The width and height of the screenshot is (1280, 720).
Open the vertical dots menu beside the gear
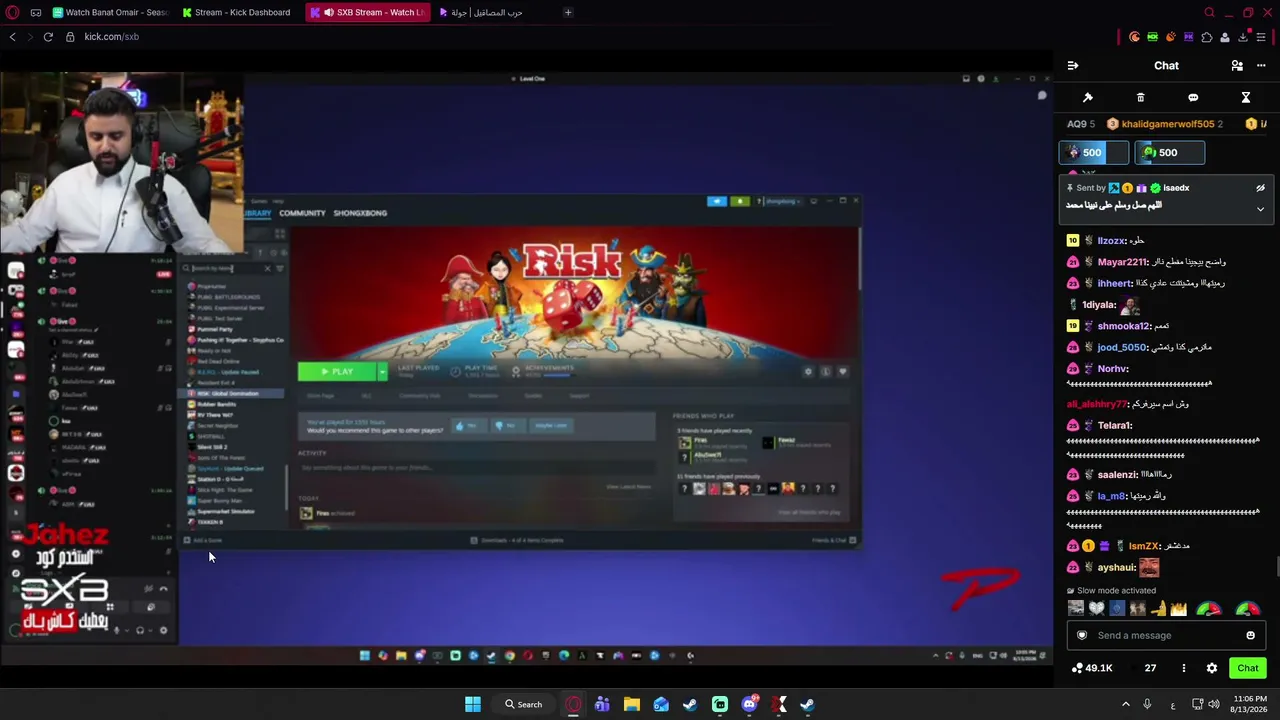[1184, 668]
